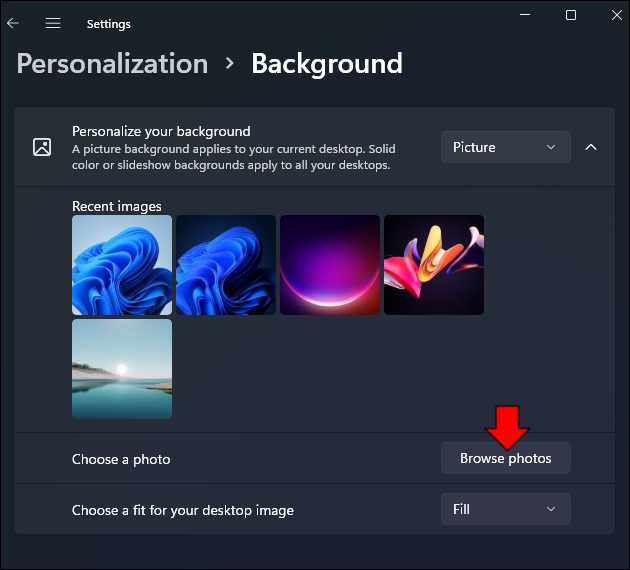
Task: Open the hamburger navigation menu
Action: (x=53, y=23)
